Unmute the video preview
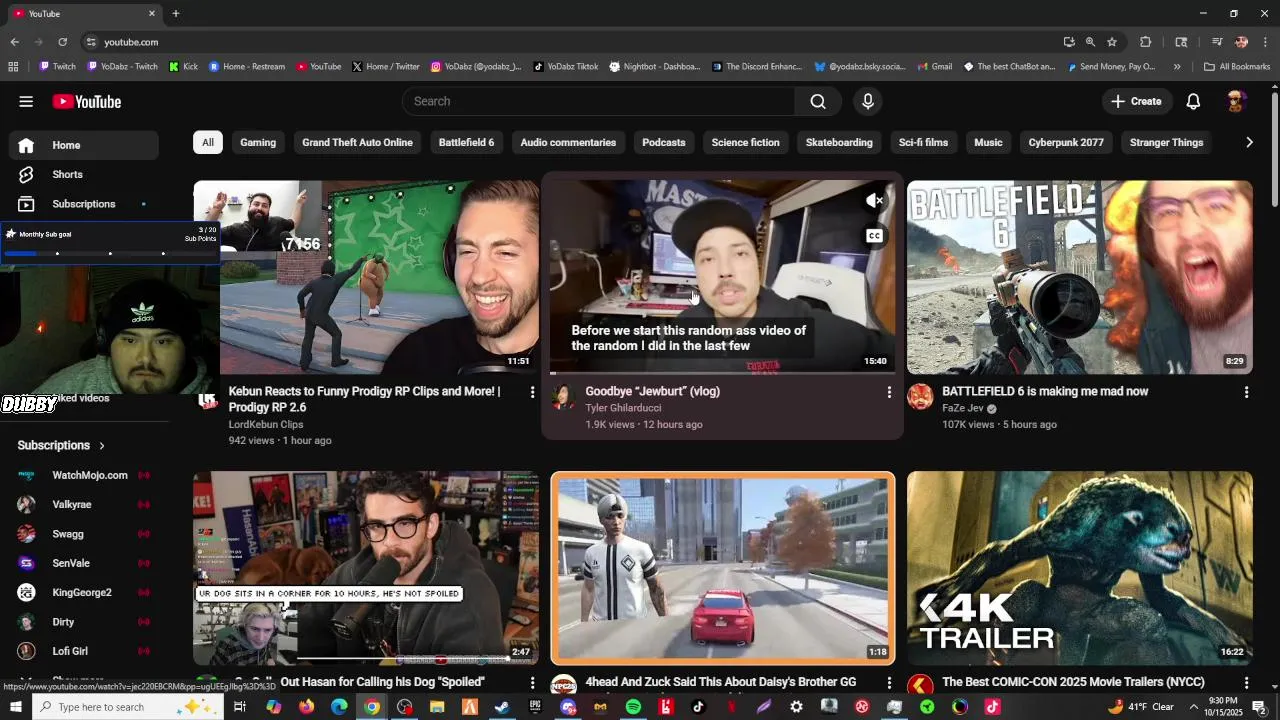 [x=874, y=201]
